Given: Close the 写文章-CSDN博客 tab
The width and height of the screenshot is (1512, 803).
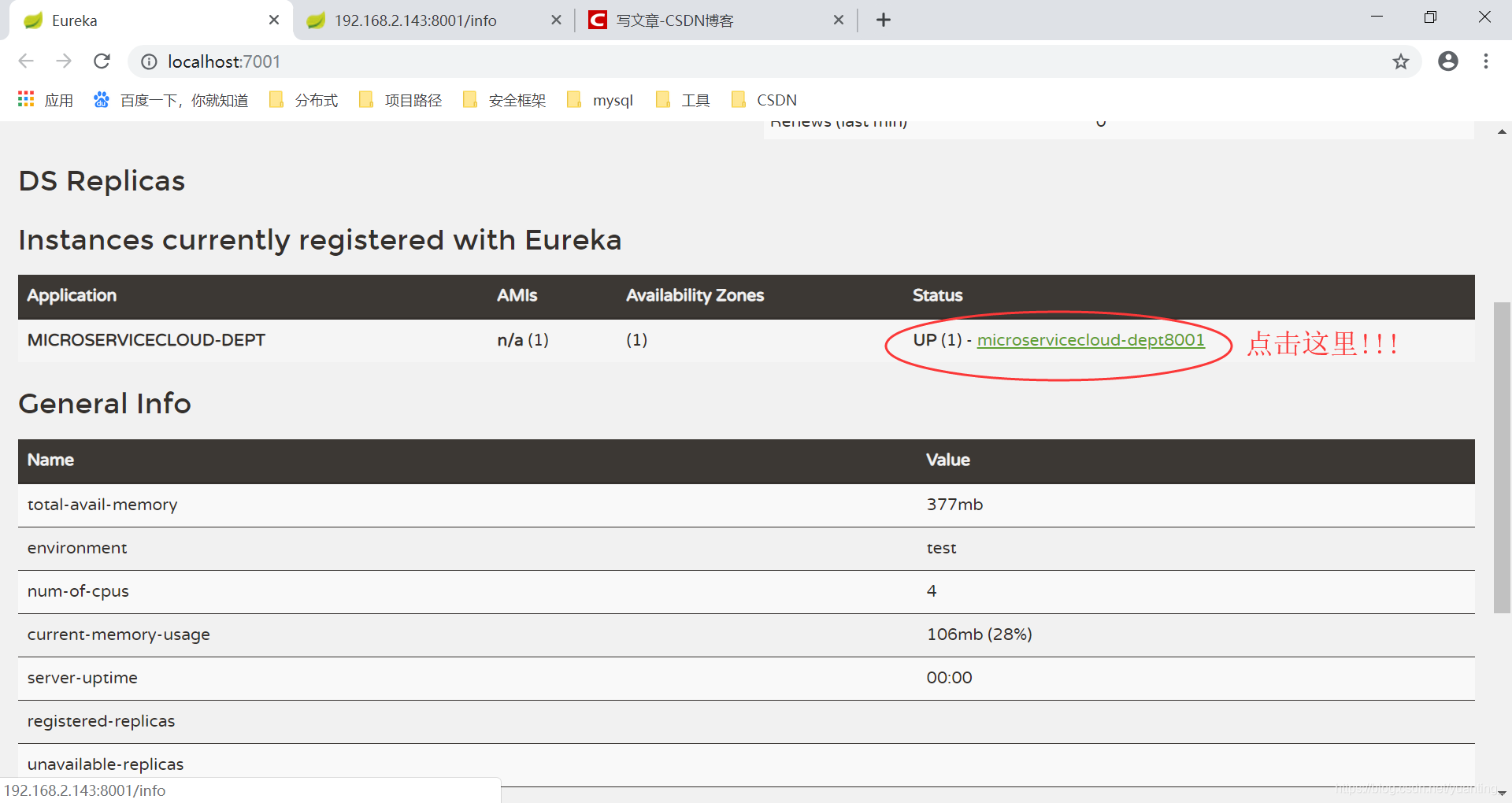Looking at the screenshot, I should [x=839, y=20].
